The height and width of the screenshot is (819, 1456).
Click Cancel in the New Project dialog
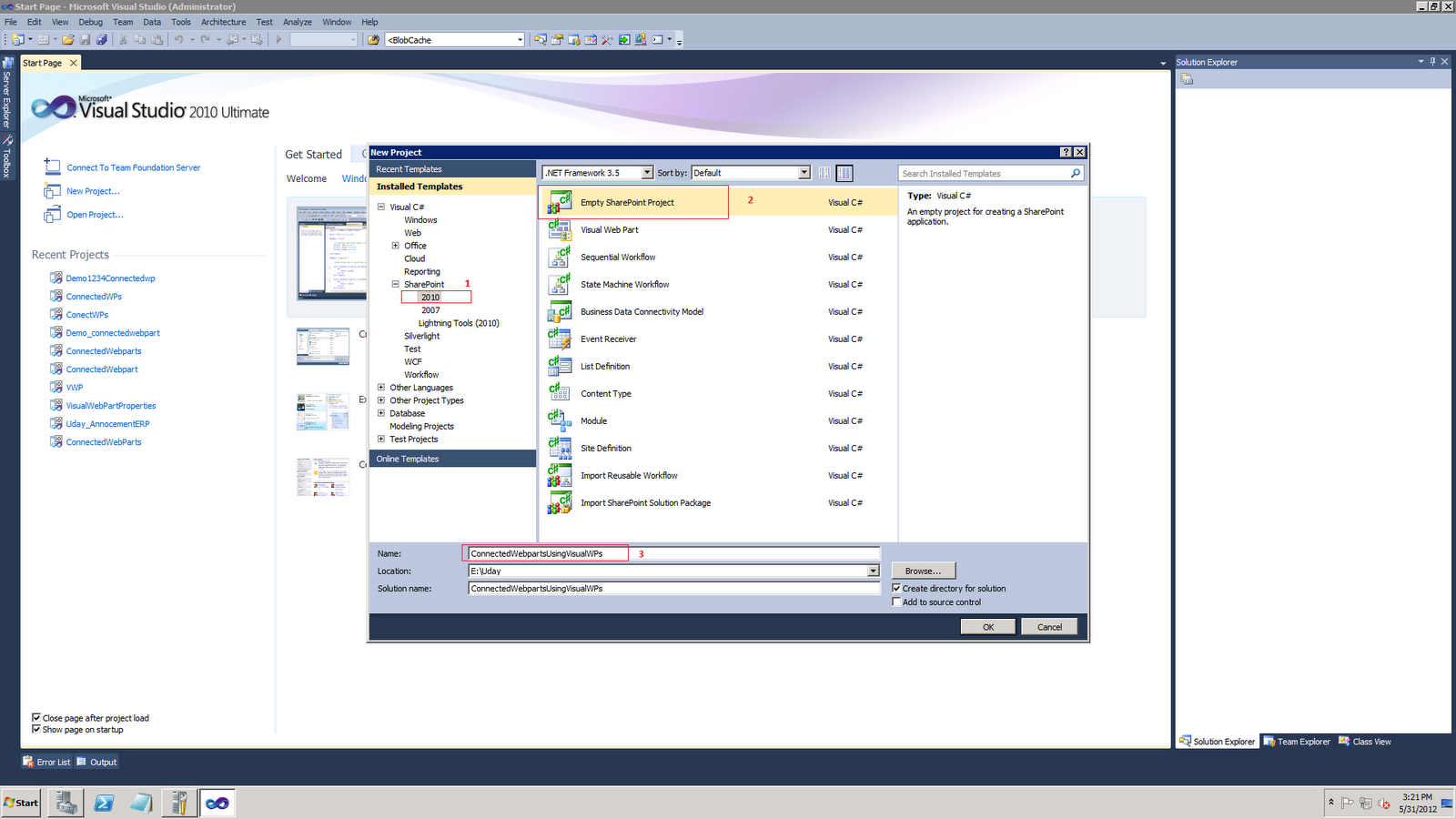pyautogui.click(x=1049, y=627)
